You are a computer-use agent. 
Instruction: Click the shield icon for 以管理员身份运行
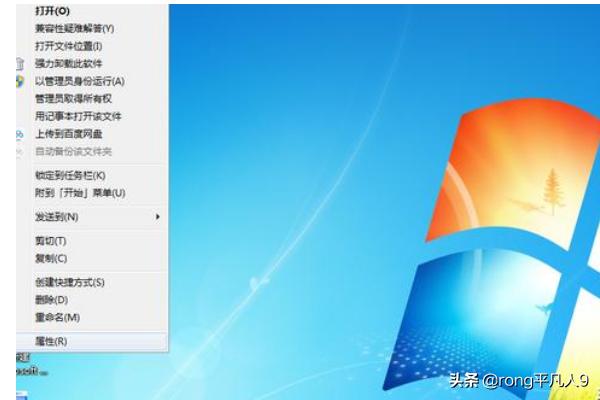pos(19,81)
